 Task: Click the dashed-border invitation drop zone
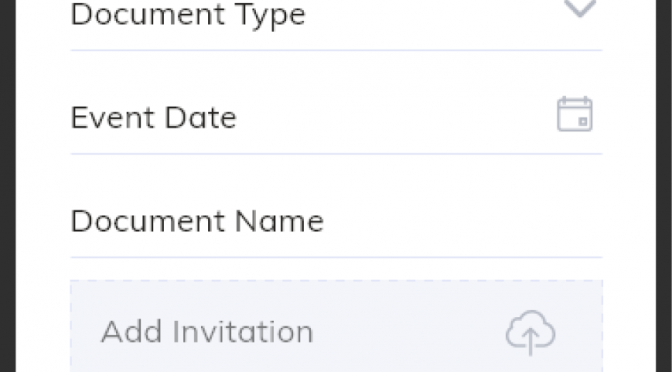tap(336, 326)
